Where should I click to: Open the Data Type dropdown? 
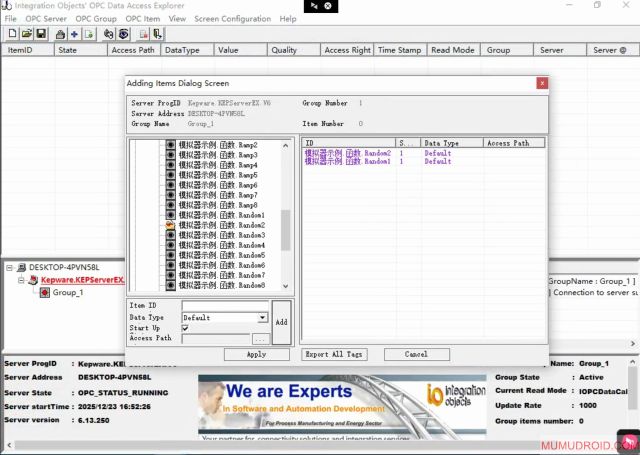click(x=263, y=317)
